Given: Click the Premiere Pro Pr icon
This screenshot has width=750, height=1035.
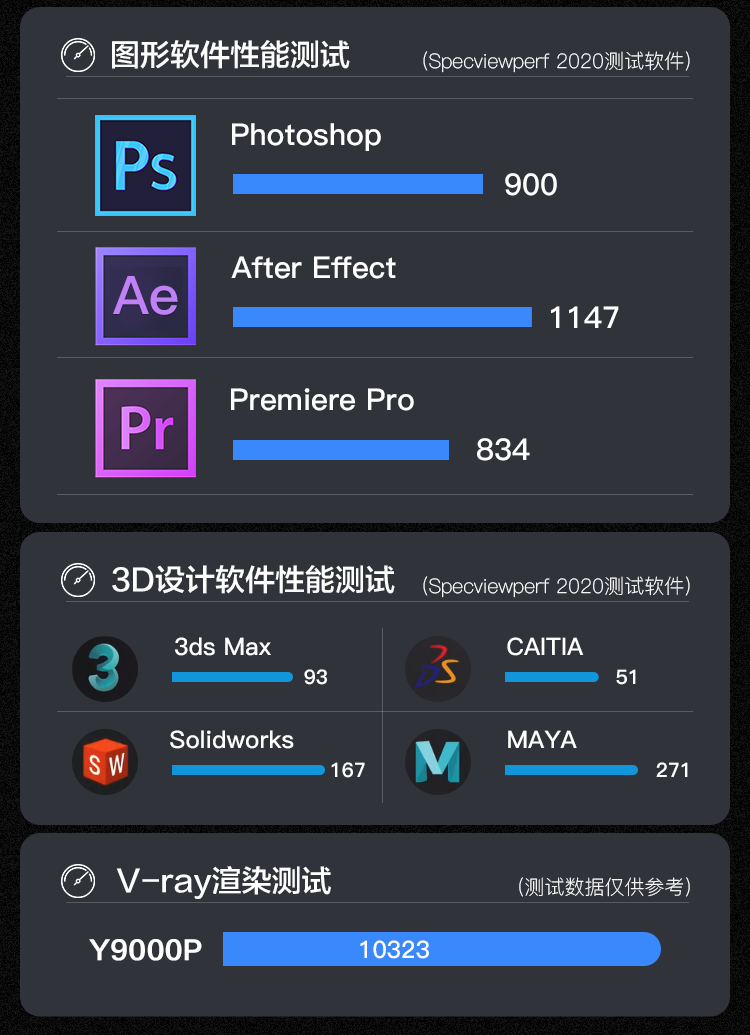Looking at the screenshot, I should (145, 428).
